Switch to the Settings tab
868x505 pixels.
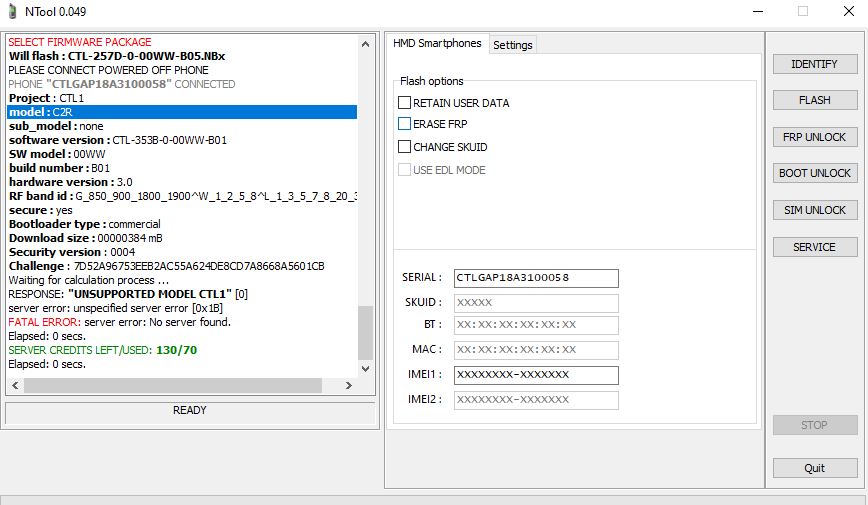[x=513, y=45]
